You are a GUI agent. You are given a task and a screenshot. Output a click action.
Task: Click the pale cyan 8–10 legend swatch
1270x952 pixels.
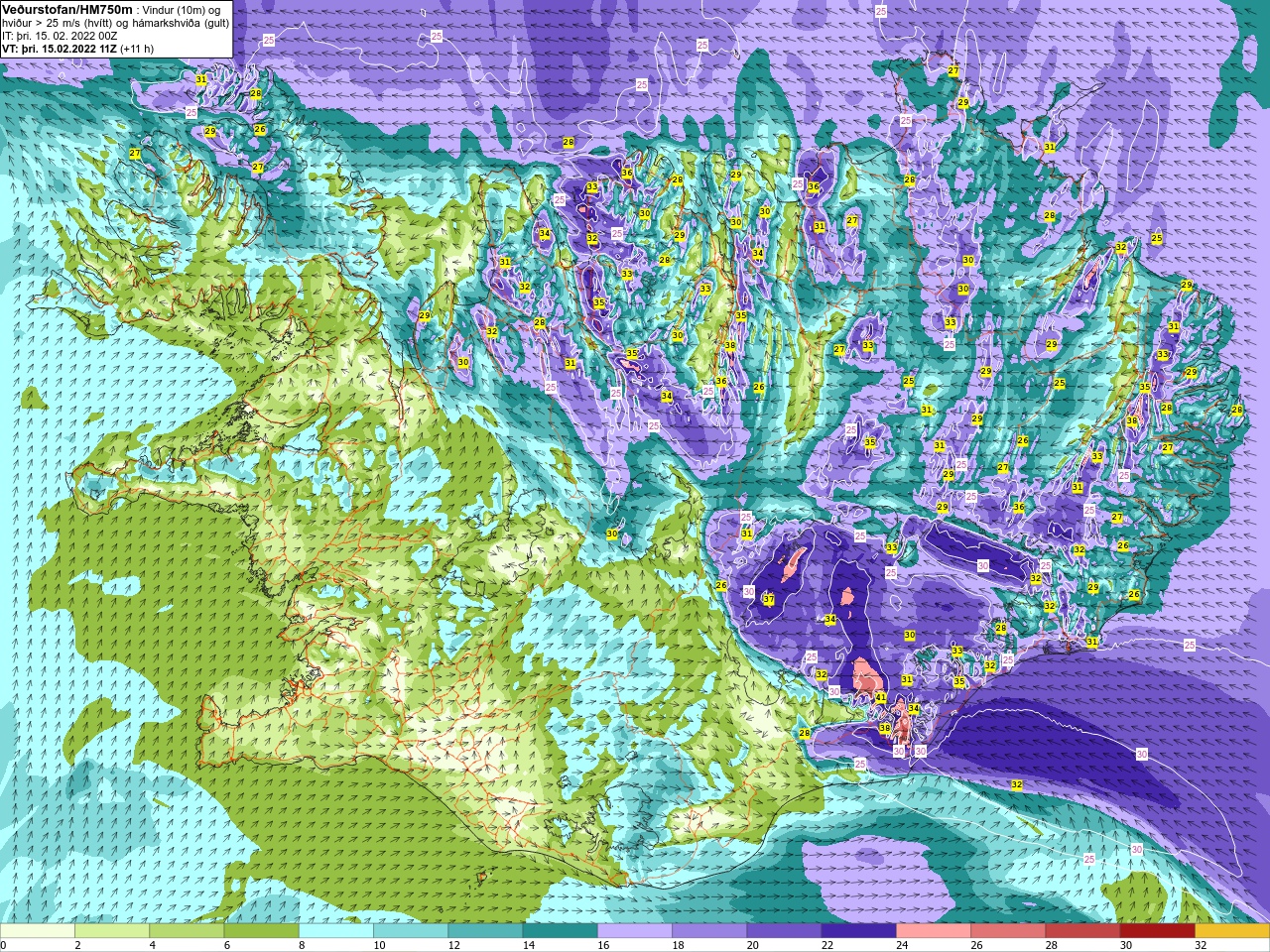(336, 931)
